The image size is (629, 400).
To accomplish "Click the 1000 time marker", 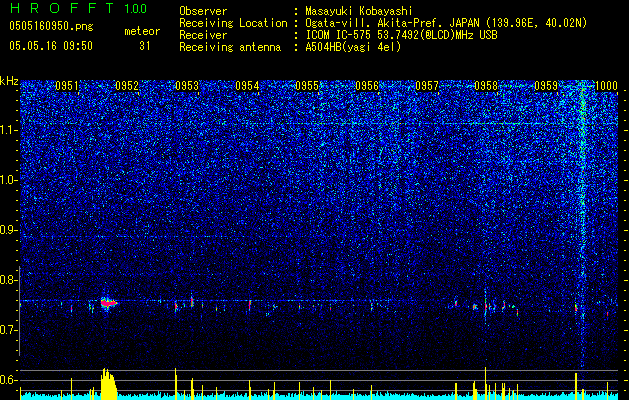I will (x=606, y=86).
